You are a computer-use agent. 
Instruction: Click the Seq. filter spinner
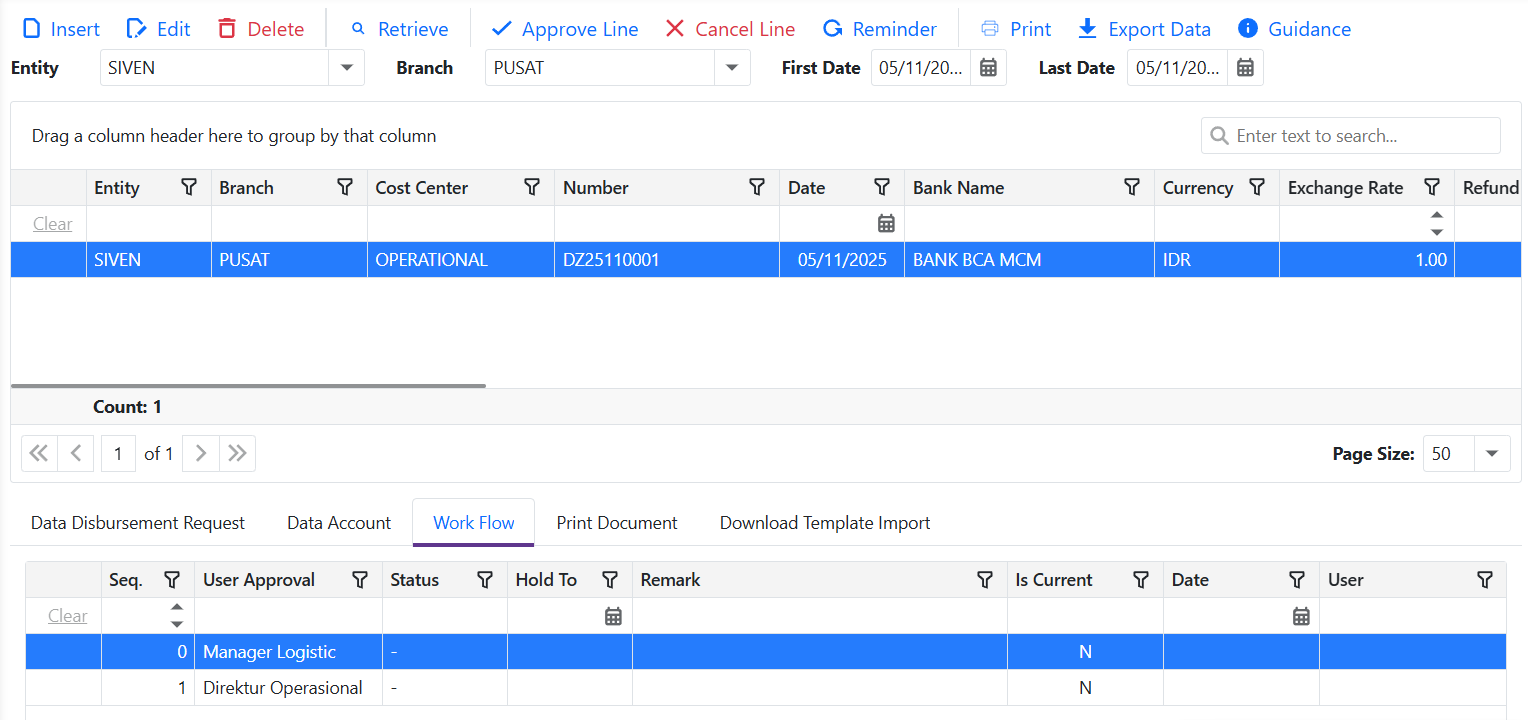177,616
